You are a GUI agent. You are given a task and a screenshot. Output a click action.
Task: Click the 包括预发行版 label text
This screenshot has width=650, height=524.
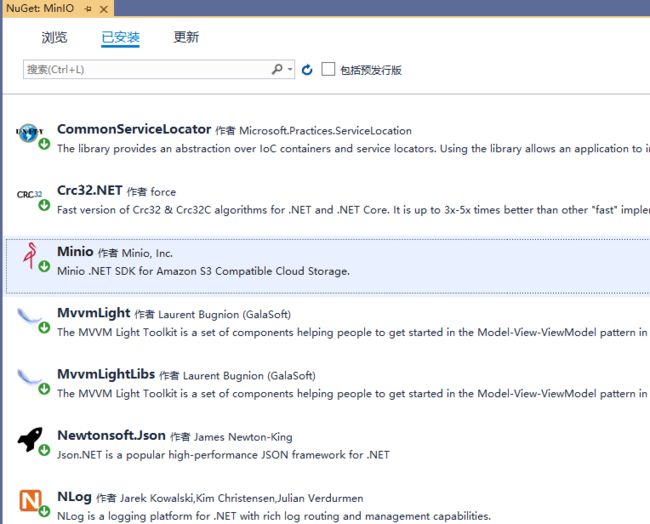point(371,70)
